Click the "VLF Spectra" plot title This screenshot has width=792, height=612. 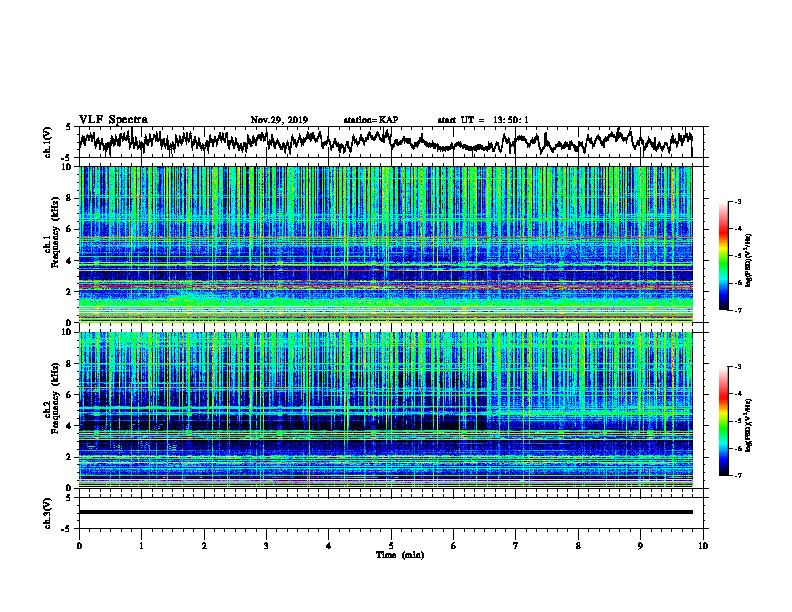point(113,120)
